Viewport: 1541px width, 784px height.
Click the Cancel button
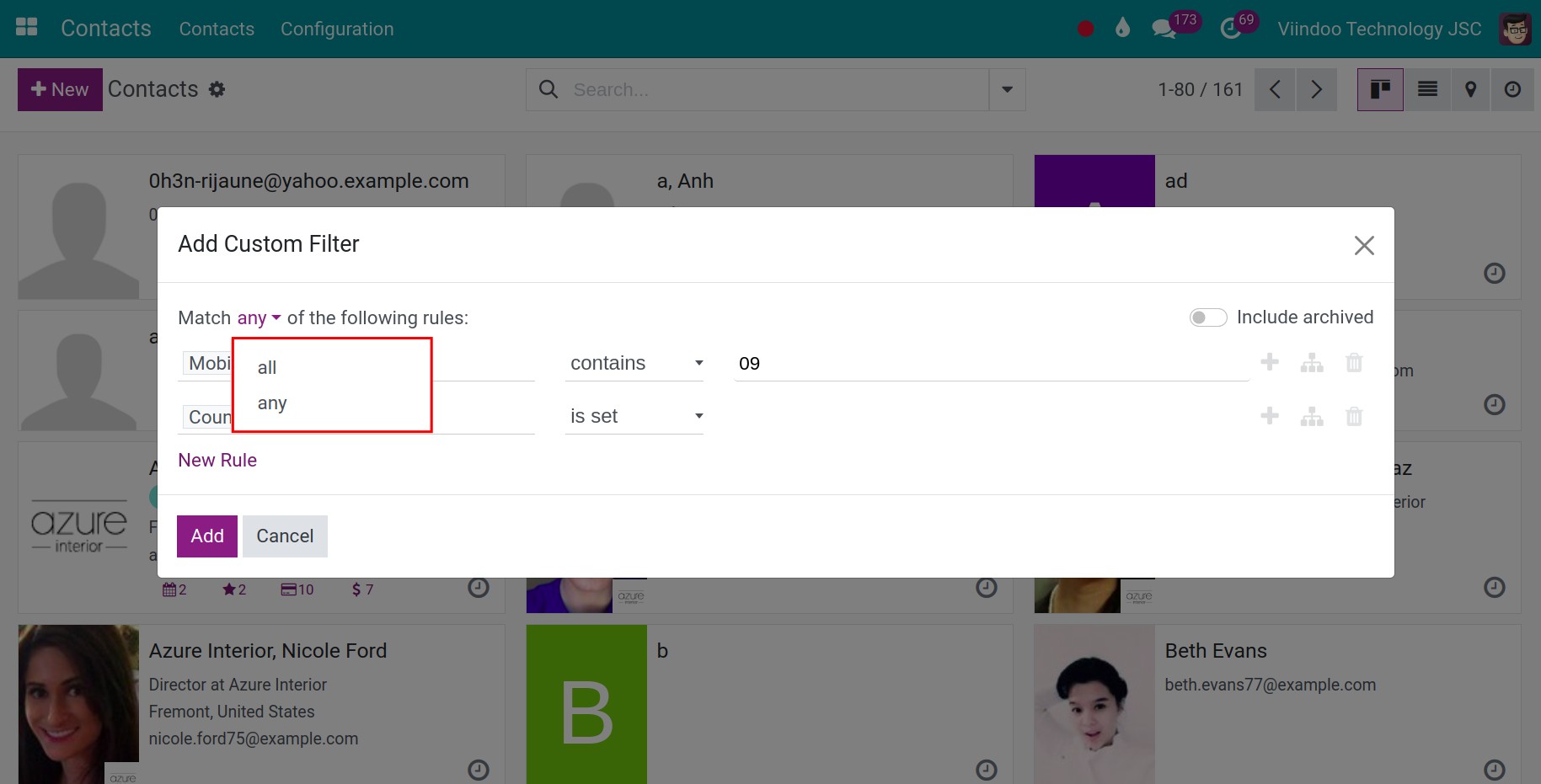point(285,536)
